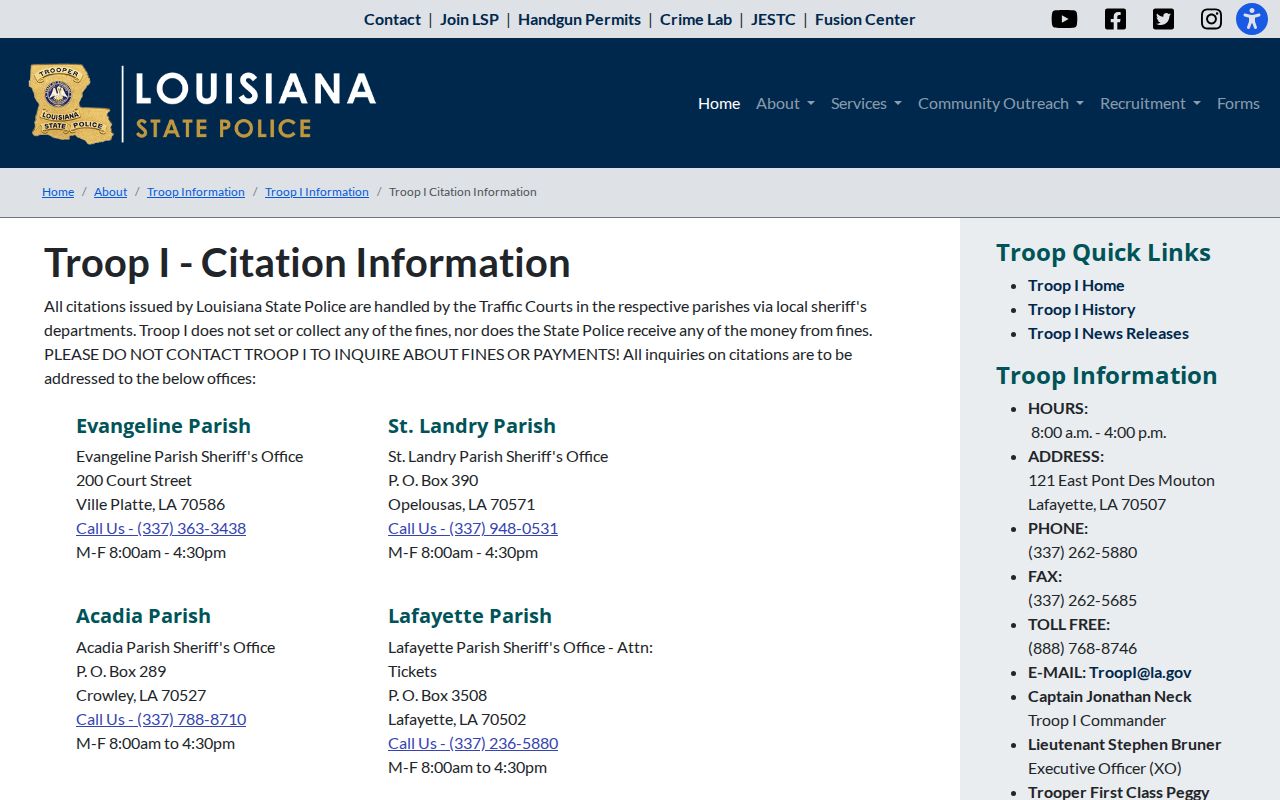This screenshot has height=800, width=1280.
Task: Expand the Services dropdown menu
Action: coord(866,103)
